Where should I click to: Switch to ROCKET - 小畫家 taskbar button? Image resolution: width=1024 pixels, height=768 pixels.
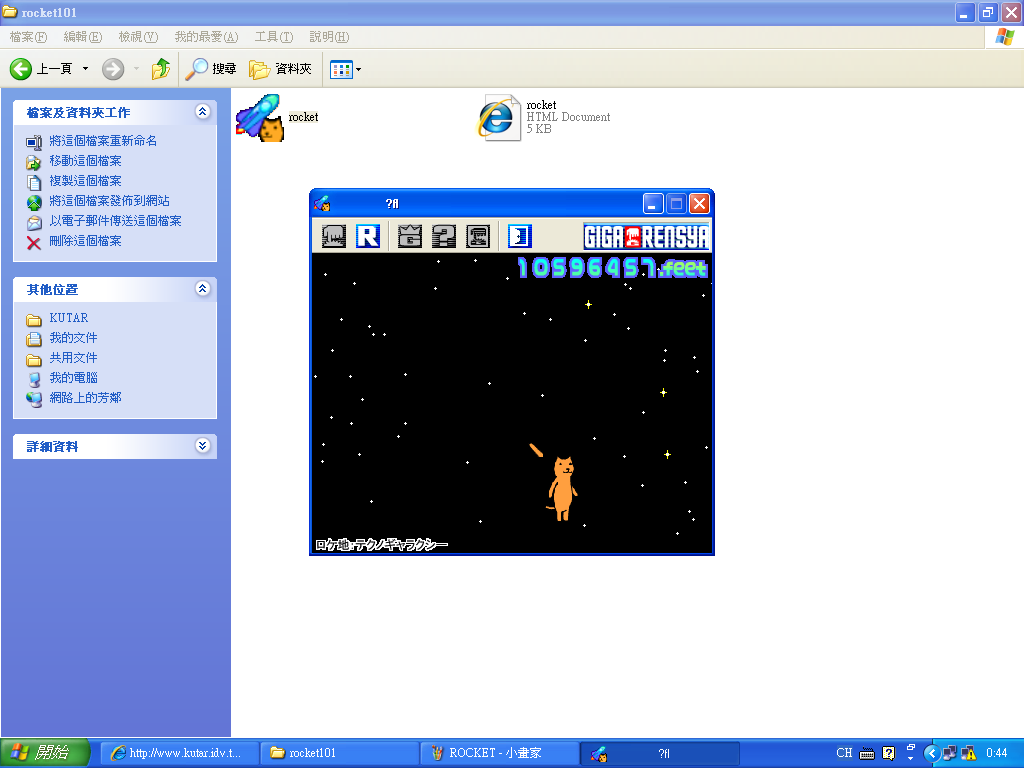coord(499,753)
